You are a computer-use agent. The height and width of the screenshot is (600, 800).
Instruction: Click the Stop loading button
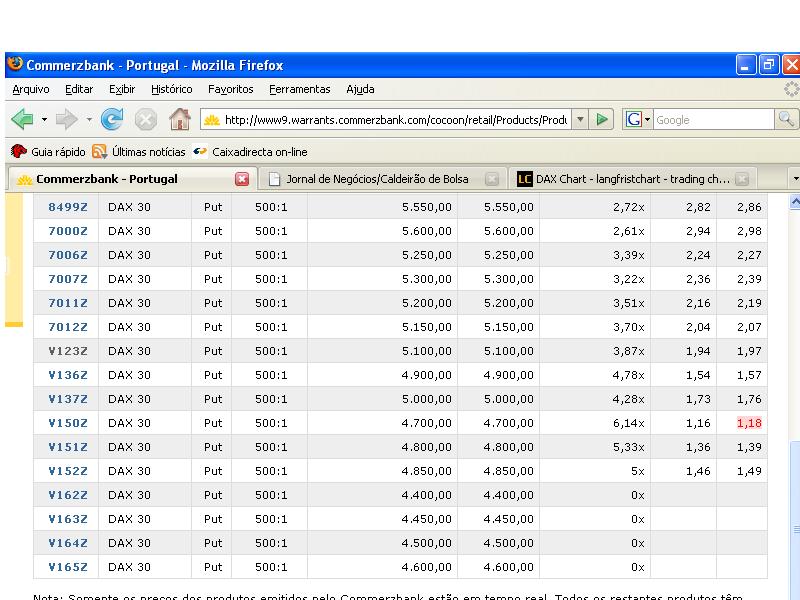click(x=145, y=120)
